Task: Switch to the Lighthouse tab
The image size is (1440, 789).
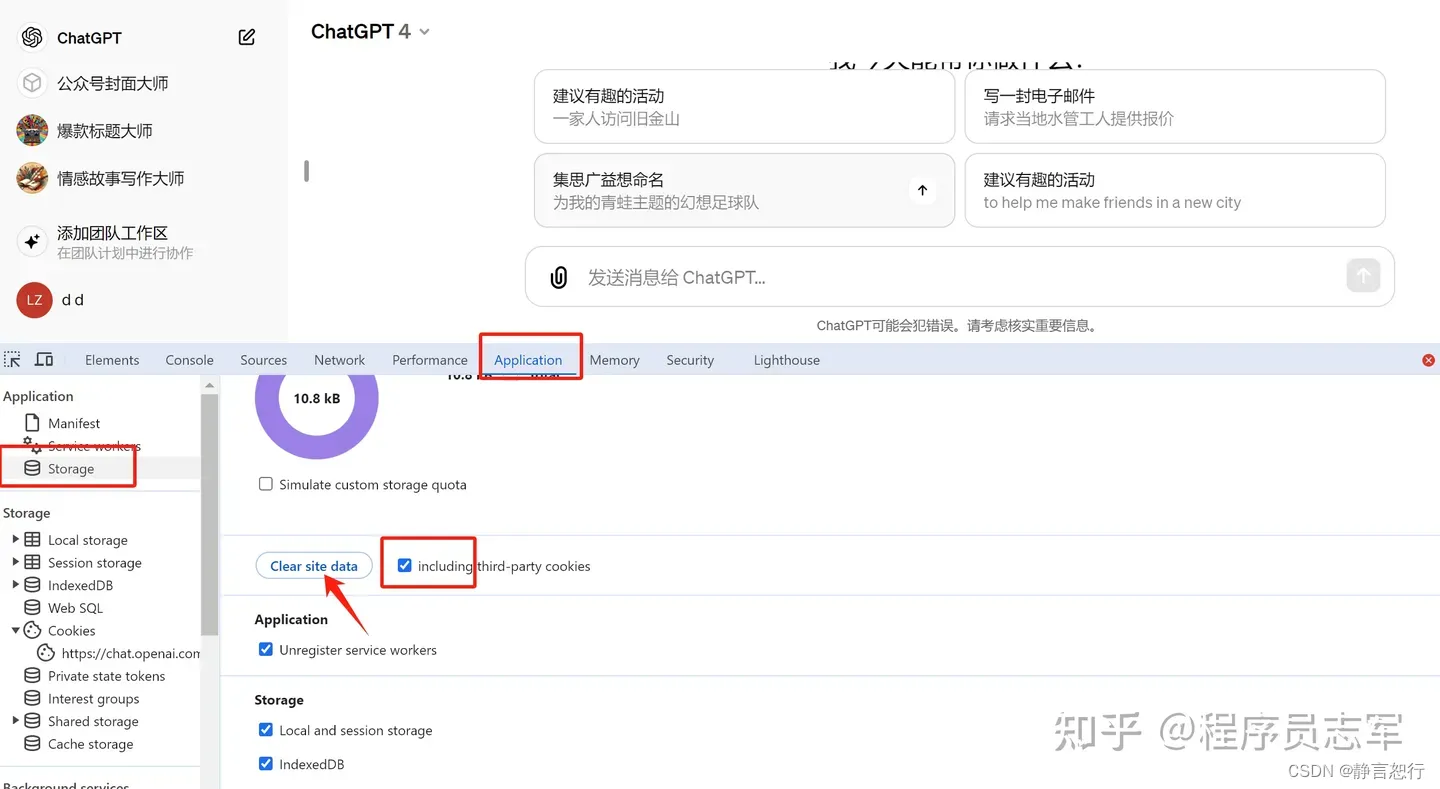Action: point(786,360)
